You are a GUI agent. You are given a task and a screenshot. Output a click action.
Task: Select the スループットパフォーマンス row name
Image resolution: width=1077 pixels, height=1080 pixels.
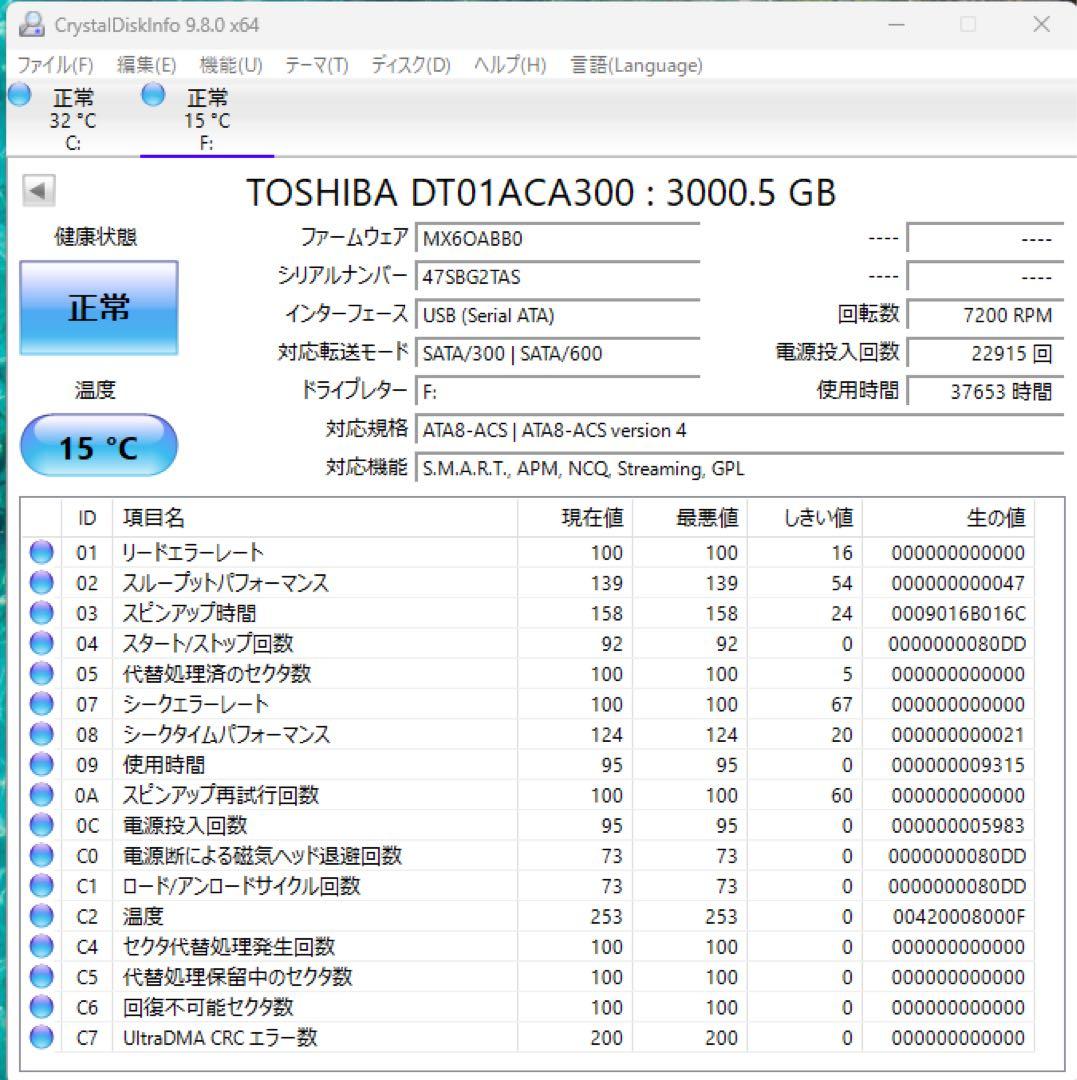[x=226, y=583]
